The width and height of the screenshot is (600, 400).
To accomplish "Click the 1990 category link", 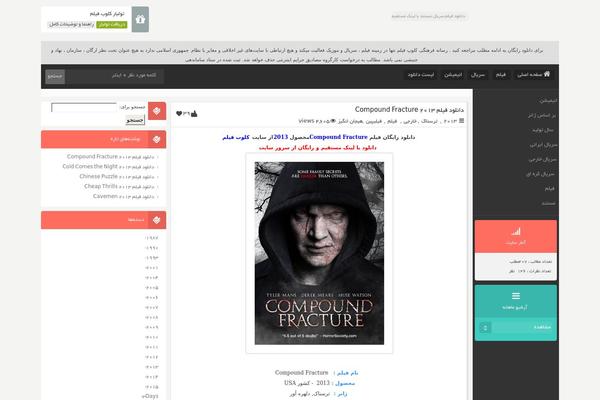I will pos(152,248).
